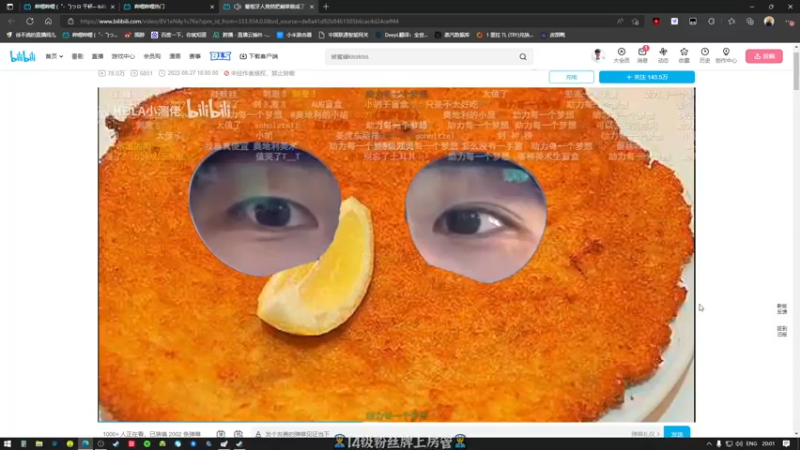Open the 弹幕礼仪 link
The width and height of the screenshot is (800, 450).
645,434
